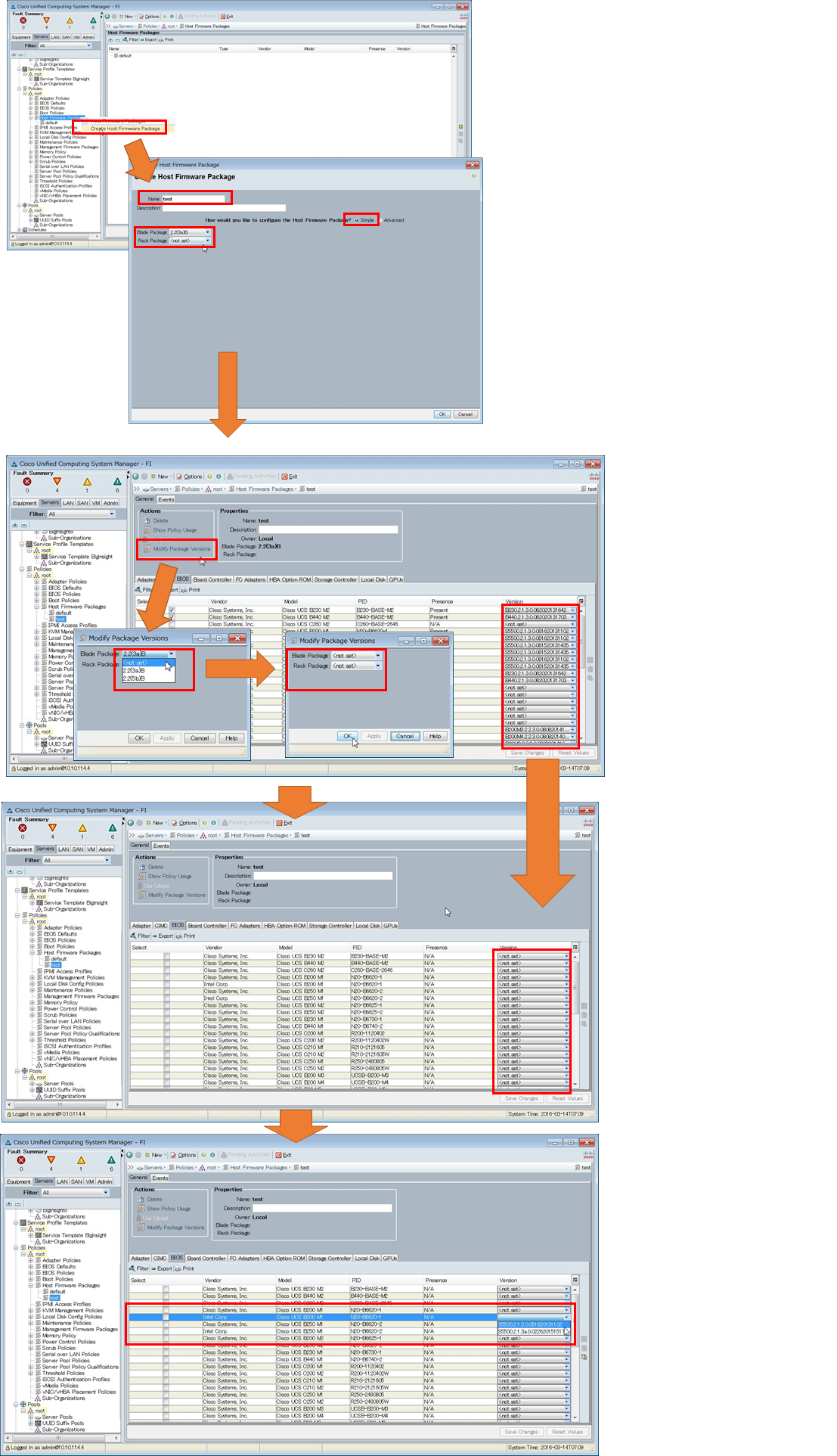Click Filter above the top window's Host Firmware Packages list
The image size is (837, 1456).
(132, 40)
